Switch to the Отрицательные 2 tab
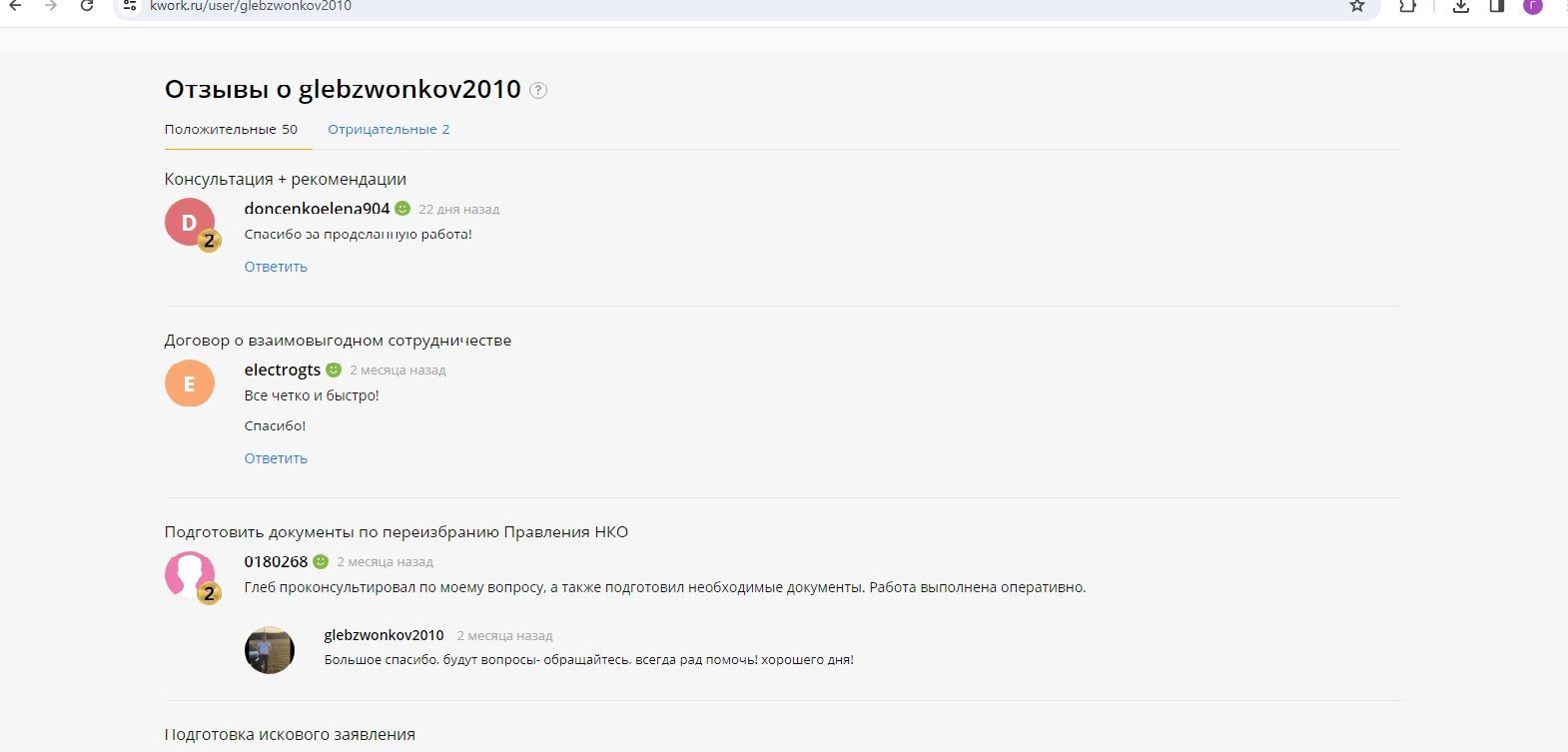The height and width of the screenshot is (752, 1568). tap(389, 130)
